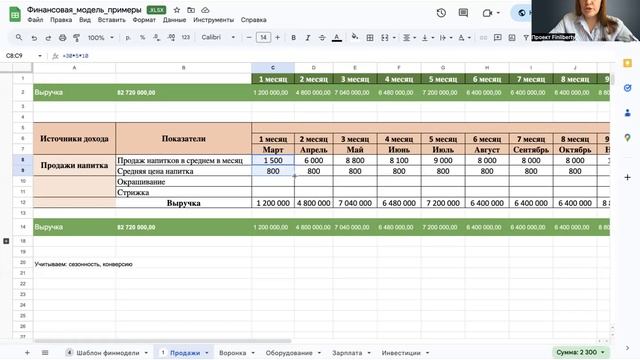Switch to Шаблон финмодели sheet tab

107,353
